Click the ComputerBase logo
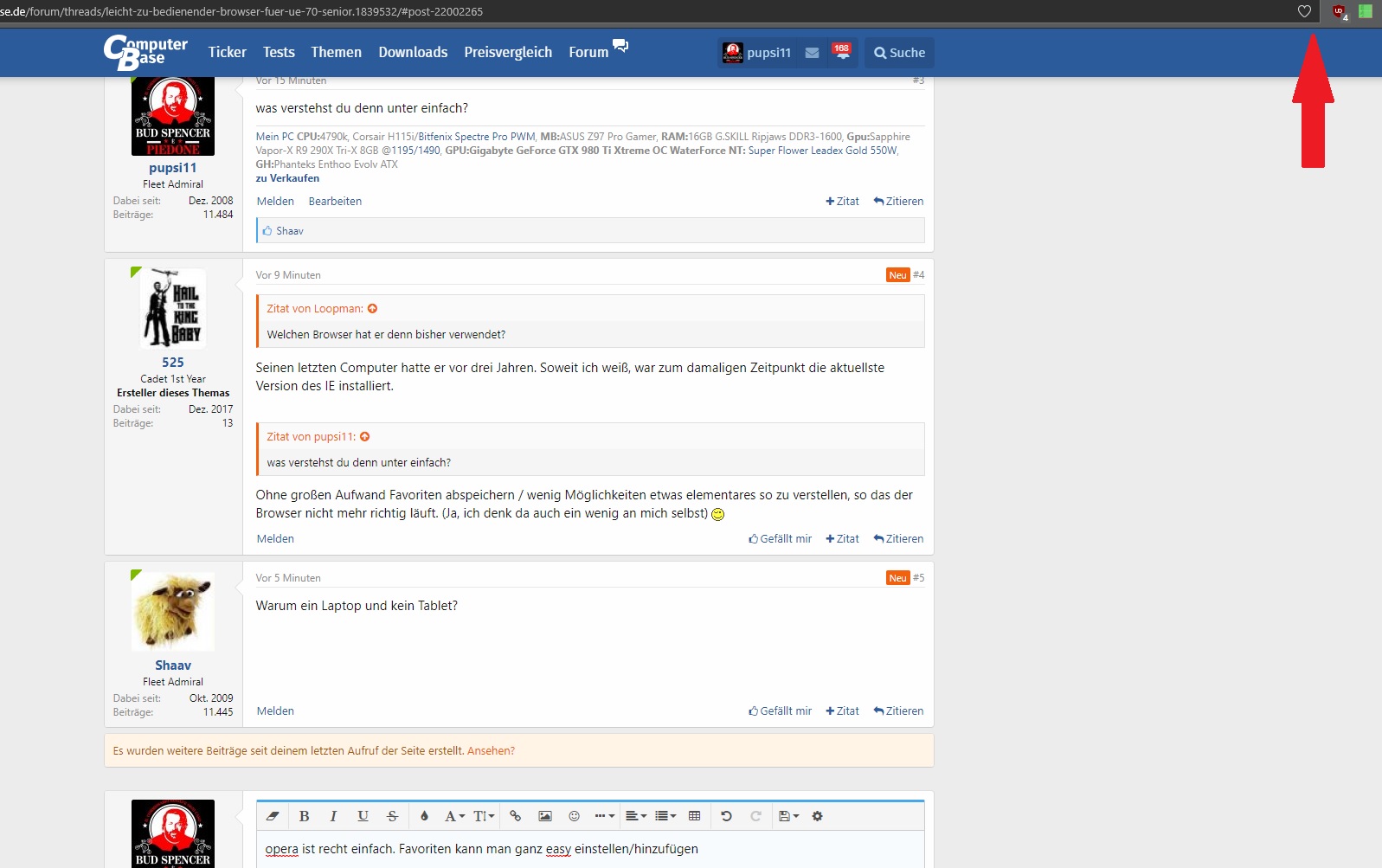The height and width of the screenshot is (868, 1382). pos(145,52)
